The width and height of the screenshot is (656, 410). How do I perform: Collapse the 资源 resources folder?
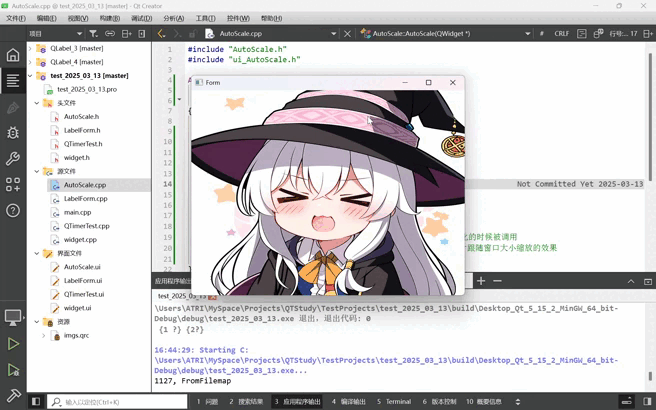pos(37,322)
